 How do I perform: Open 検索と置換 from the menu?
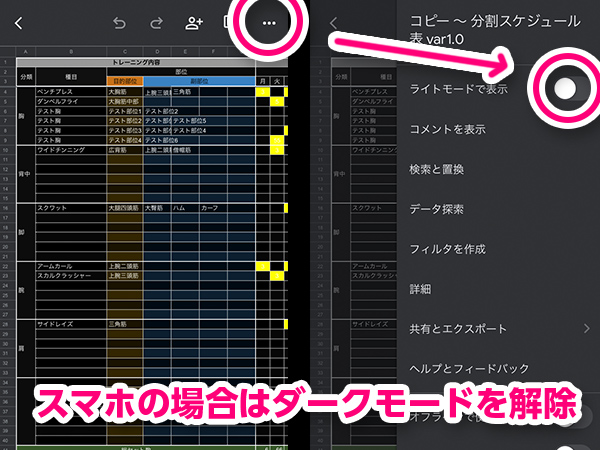coord(437,169)
